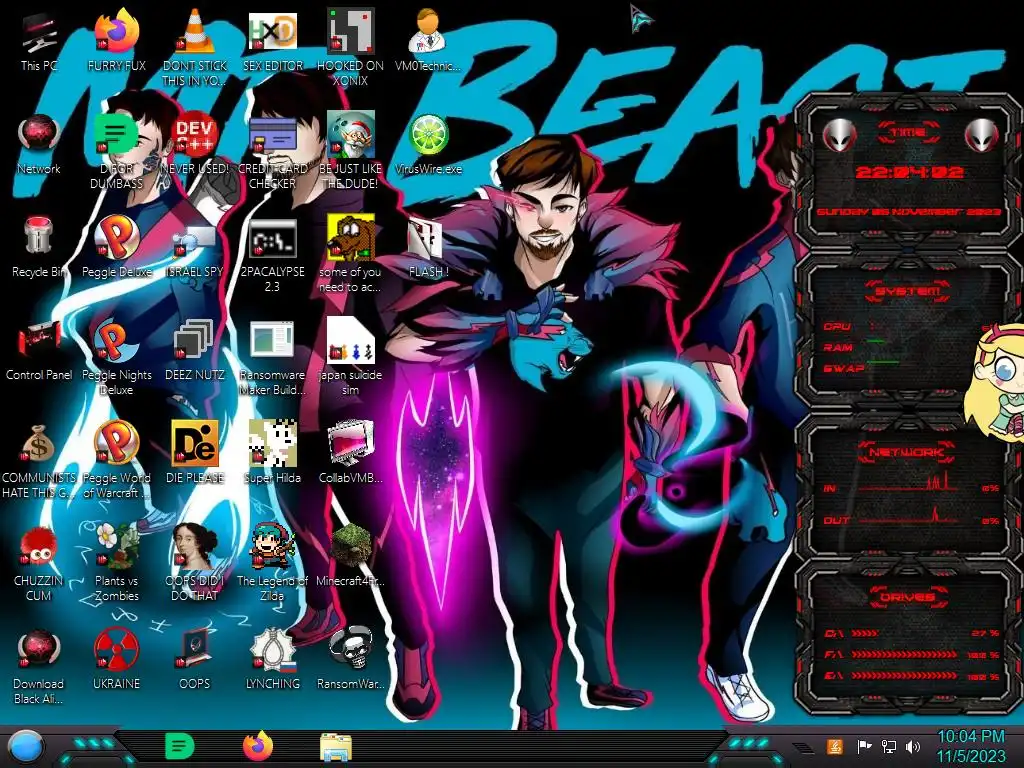Open the green chat app in taskbar
Viewport: 1024px width, 768px height.
point(180,746)
